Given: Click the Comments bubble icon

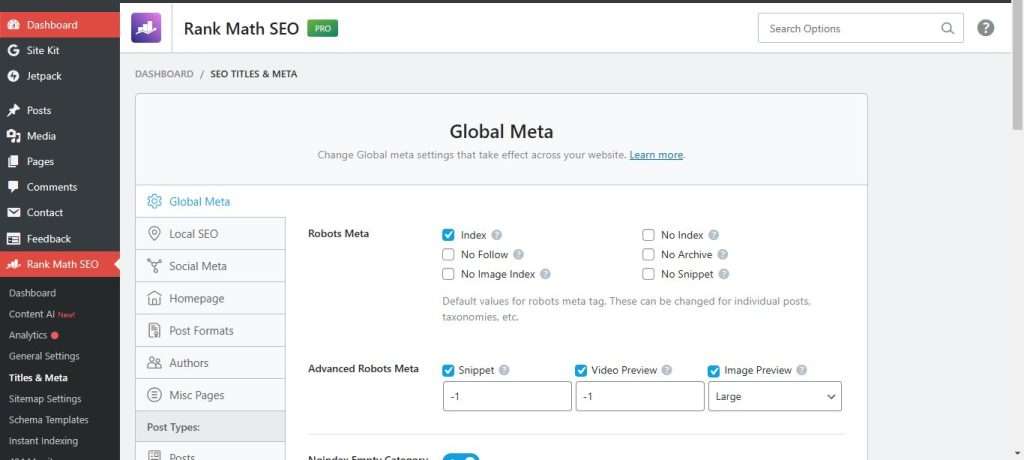Looking at the screenshot, I should click(x=14, y=187).
